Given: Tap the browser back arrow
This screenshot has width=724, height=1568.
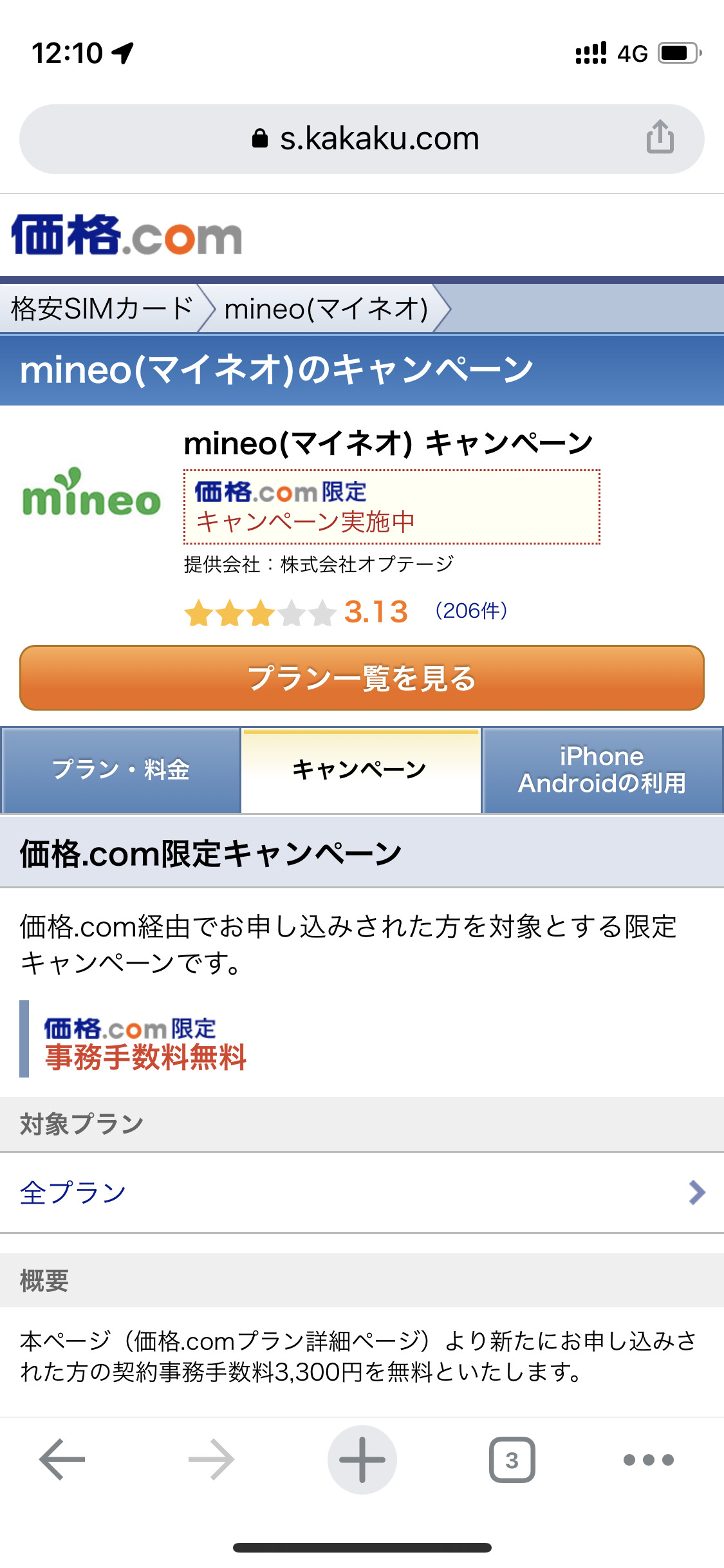Looking at the screenshot, I should click(62, 1459).
